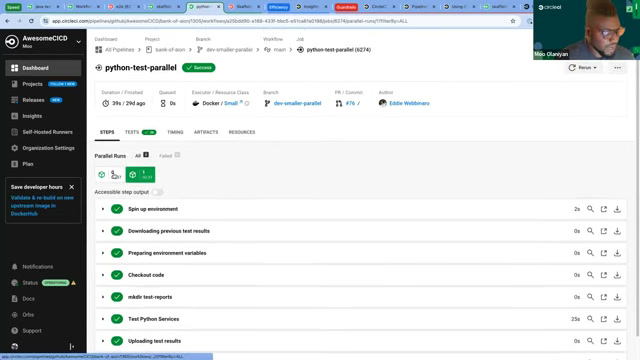Open Preparing environment variables output in new tab
The height and width of the screenshot is (360, 640).
point(604,253)
